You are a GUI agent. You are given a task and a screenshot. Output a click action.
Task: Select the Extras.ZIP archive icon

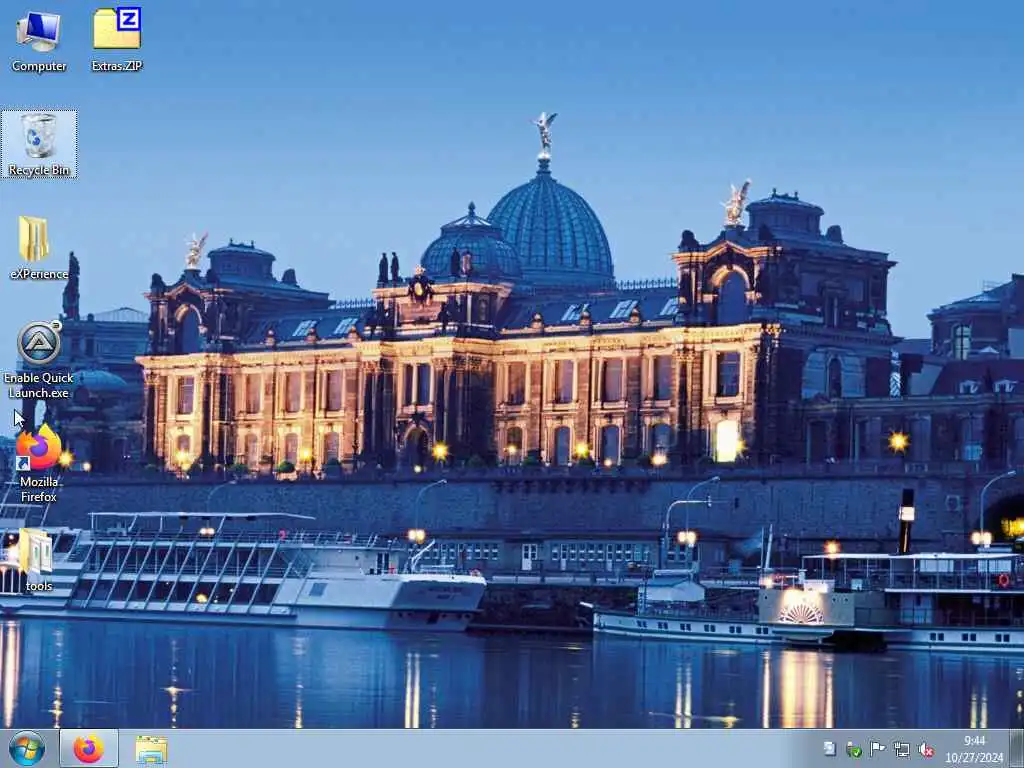click(x=117, y=40)
